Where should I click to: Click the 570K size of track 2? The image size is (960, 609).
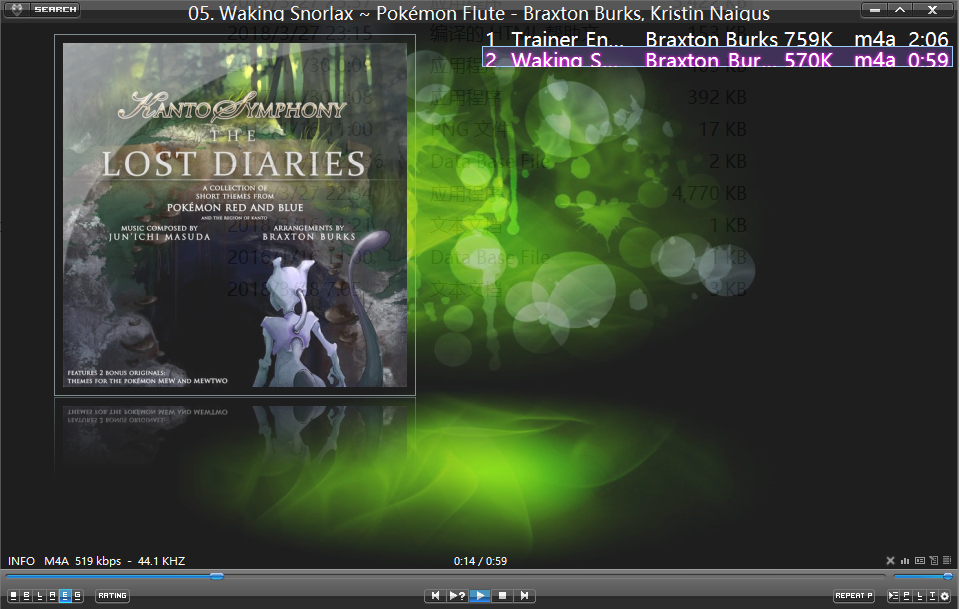coord(808,59)
